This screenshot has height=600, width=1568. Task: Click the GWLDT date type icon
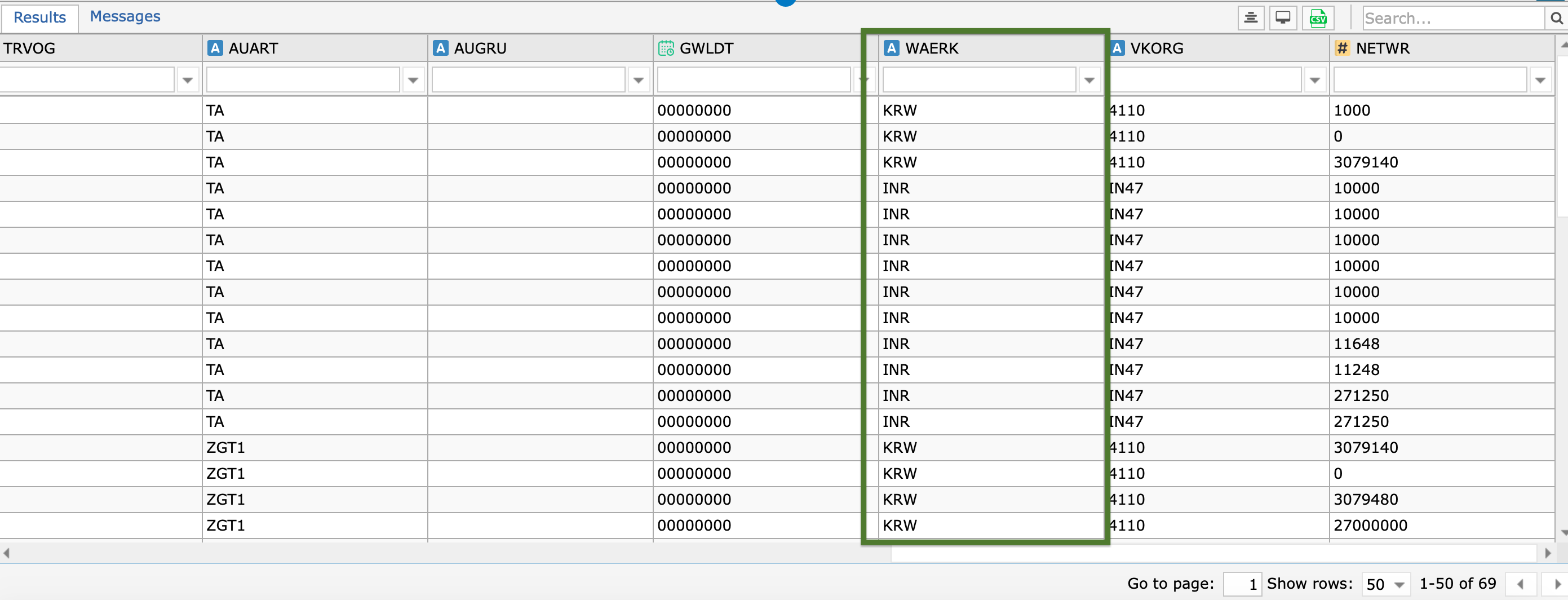click(x=666, y=48)
